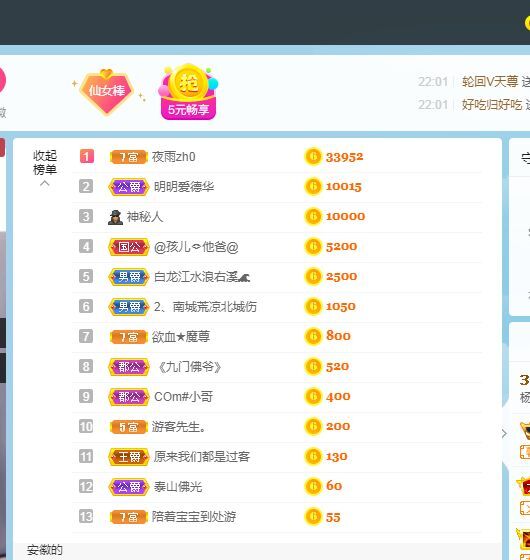Expand the right side panel arrow
The image size is (530, 560).
[x=504, y=434]
